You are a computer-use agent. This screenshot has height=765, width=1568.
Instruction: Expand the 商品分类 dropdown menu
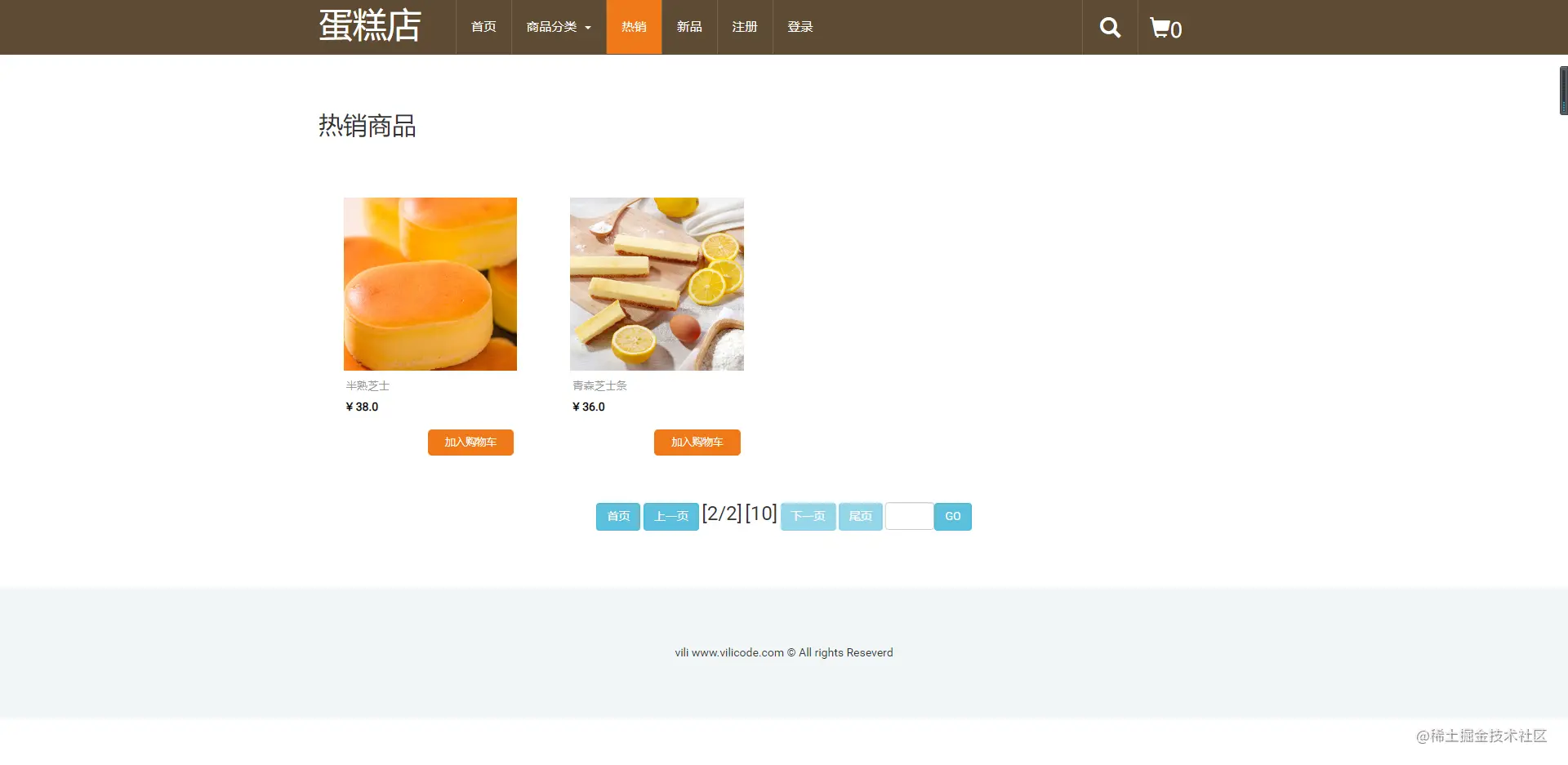click(559, 27)
